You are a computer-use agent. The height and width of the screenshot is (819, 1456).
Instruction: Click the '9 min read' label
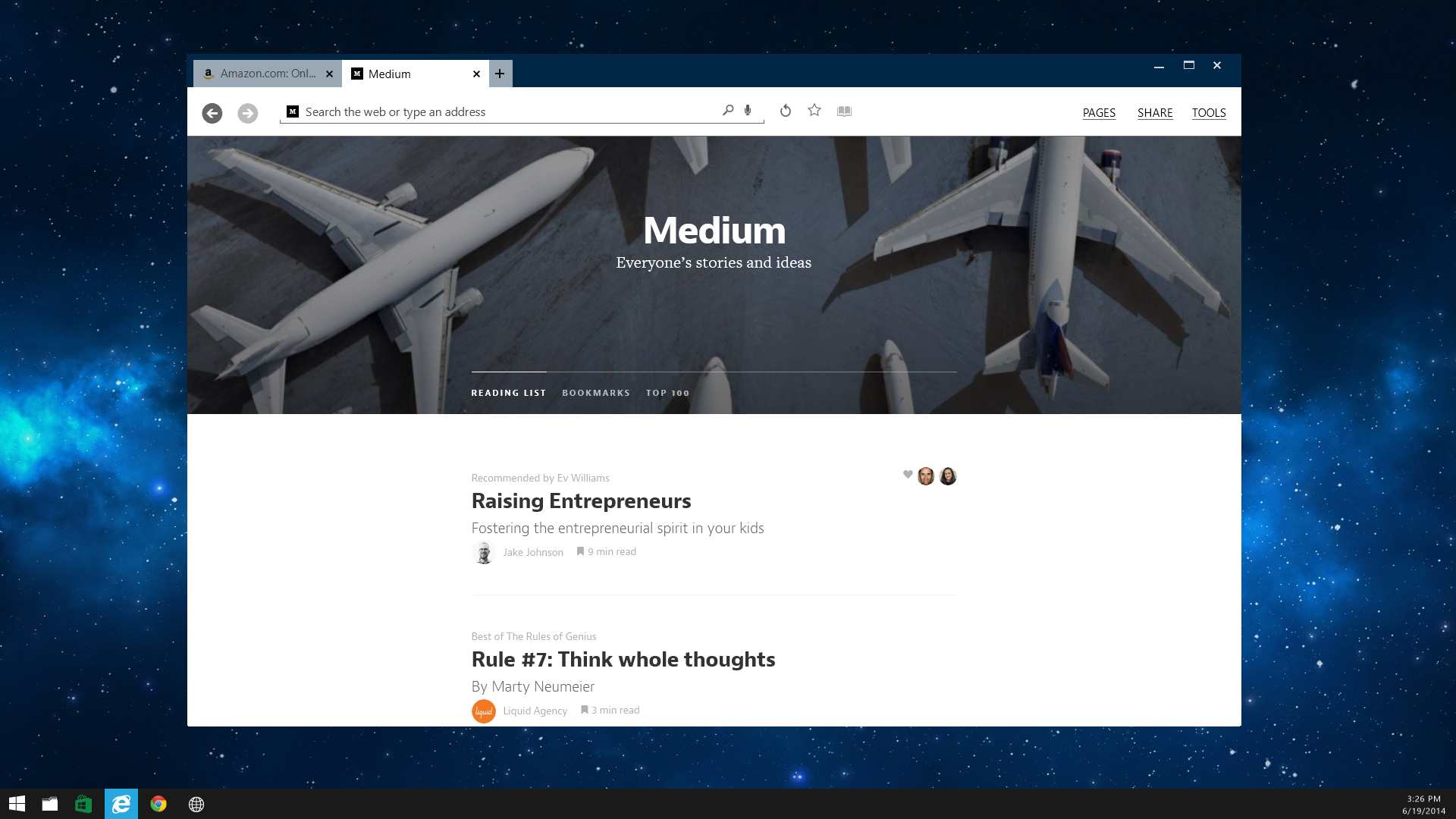pyautogui.click(x=612, y=551)
